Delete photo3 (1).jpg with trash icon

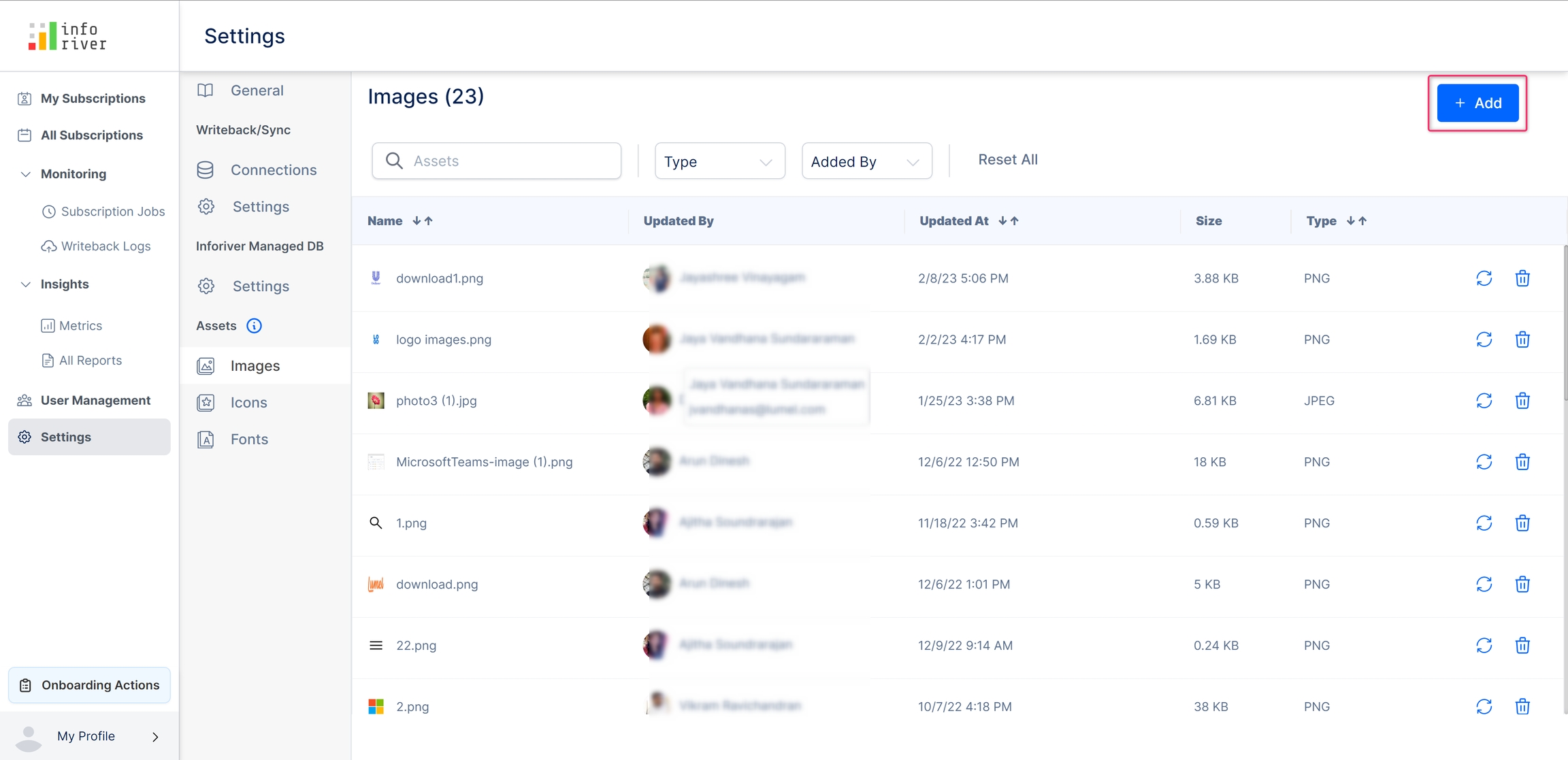tap(1522, 401)
